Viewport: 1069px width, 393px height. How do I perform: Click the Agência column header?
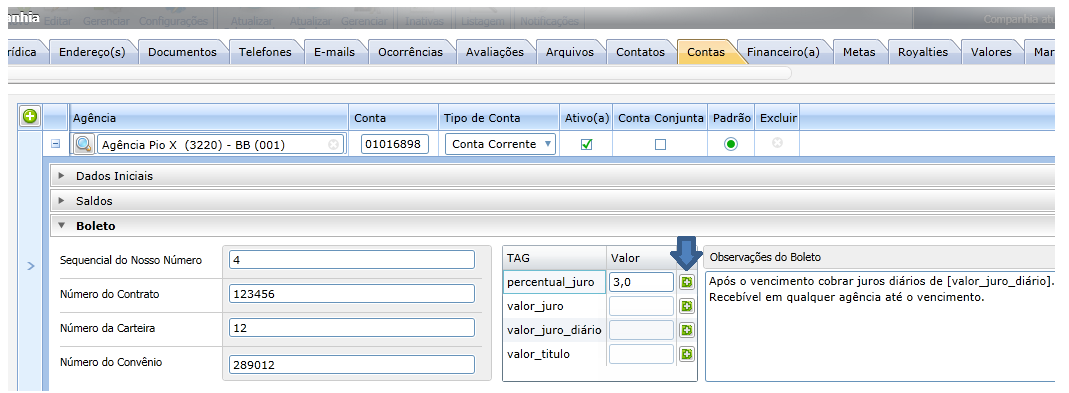(209, 118)
